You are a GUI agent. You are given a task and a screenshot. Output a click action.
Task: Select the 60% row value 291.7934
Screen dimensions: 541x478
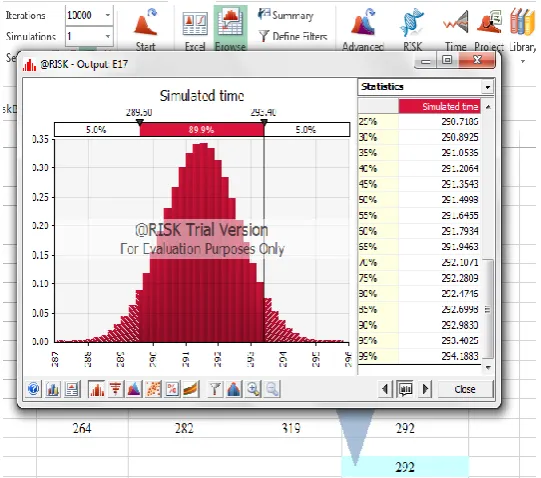click(460, 231)
